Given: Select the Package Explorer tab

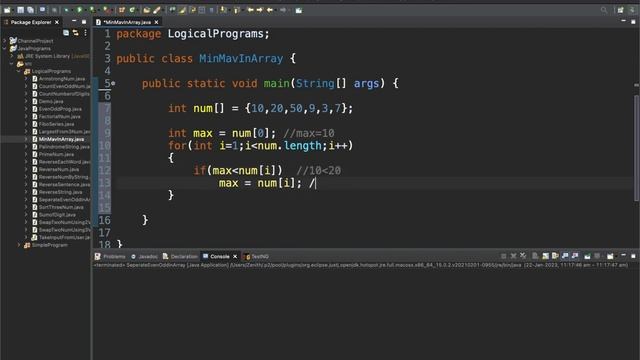Looking at the screenshot, I should (x=31, y=22).
